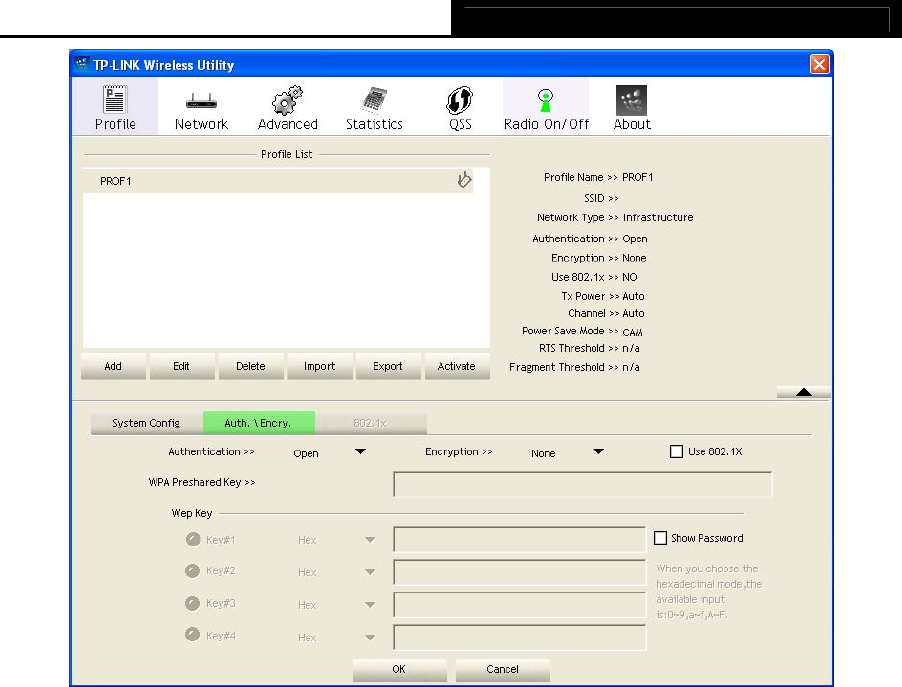Image resolution: width=902 pixels, height=687 pixels.
Task: Select the Key#4 radio button
Action: pyautogui.click(x=193, y=635)
